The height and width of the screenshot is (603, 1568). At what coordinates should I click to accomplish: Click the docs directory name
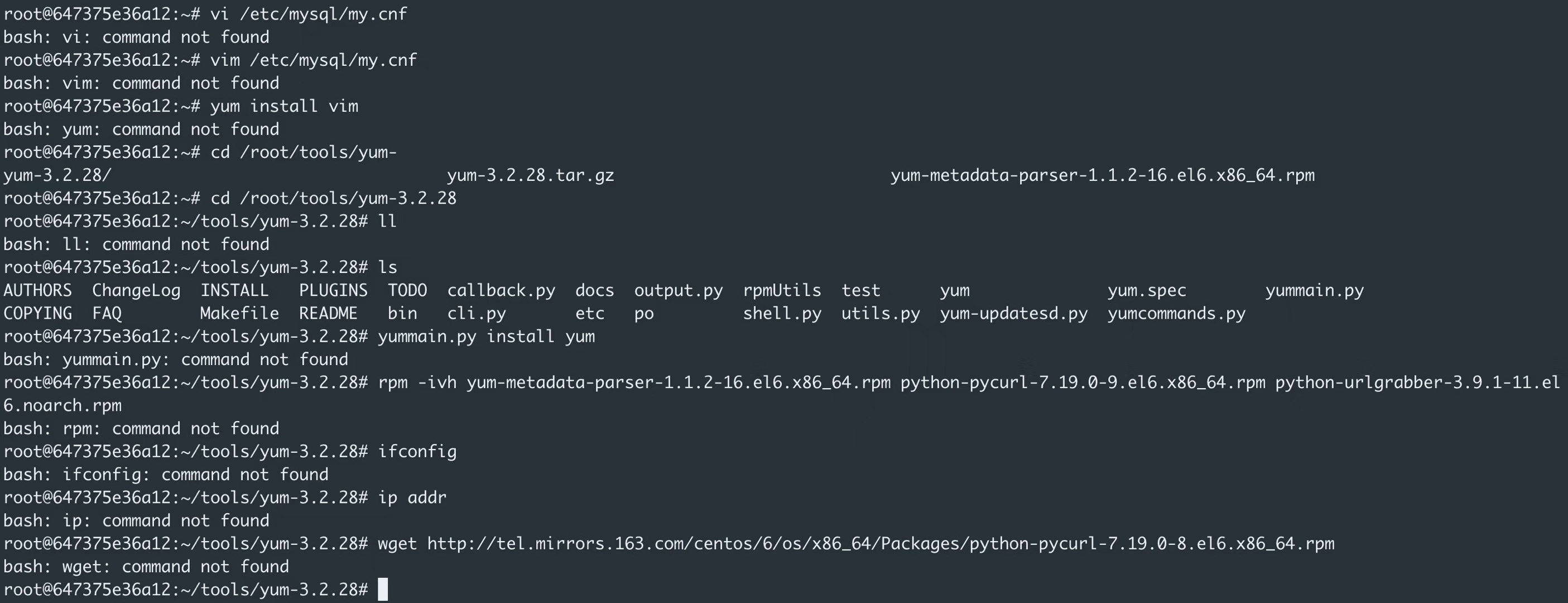[594, 290]
